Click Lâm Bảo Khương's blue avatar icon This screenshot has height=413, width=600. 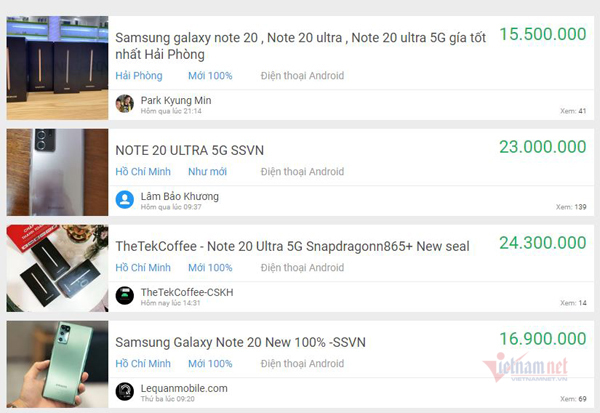[x=125, y=200]
